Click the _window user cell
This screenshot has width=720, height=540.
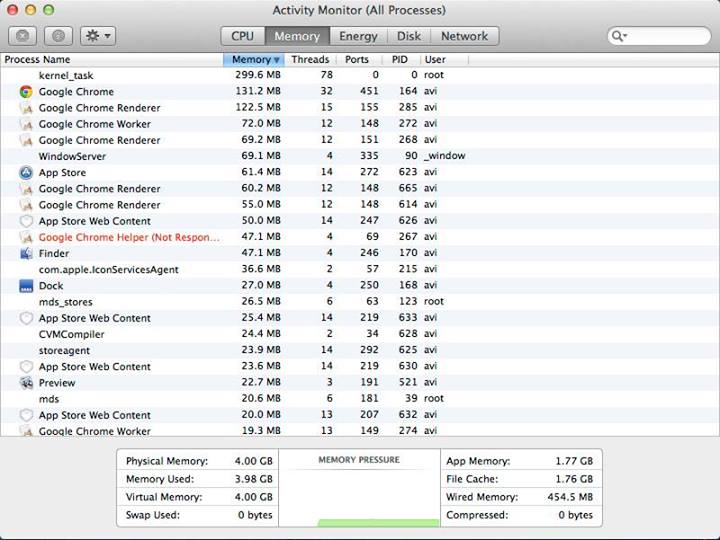tap(444, 156)
